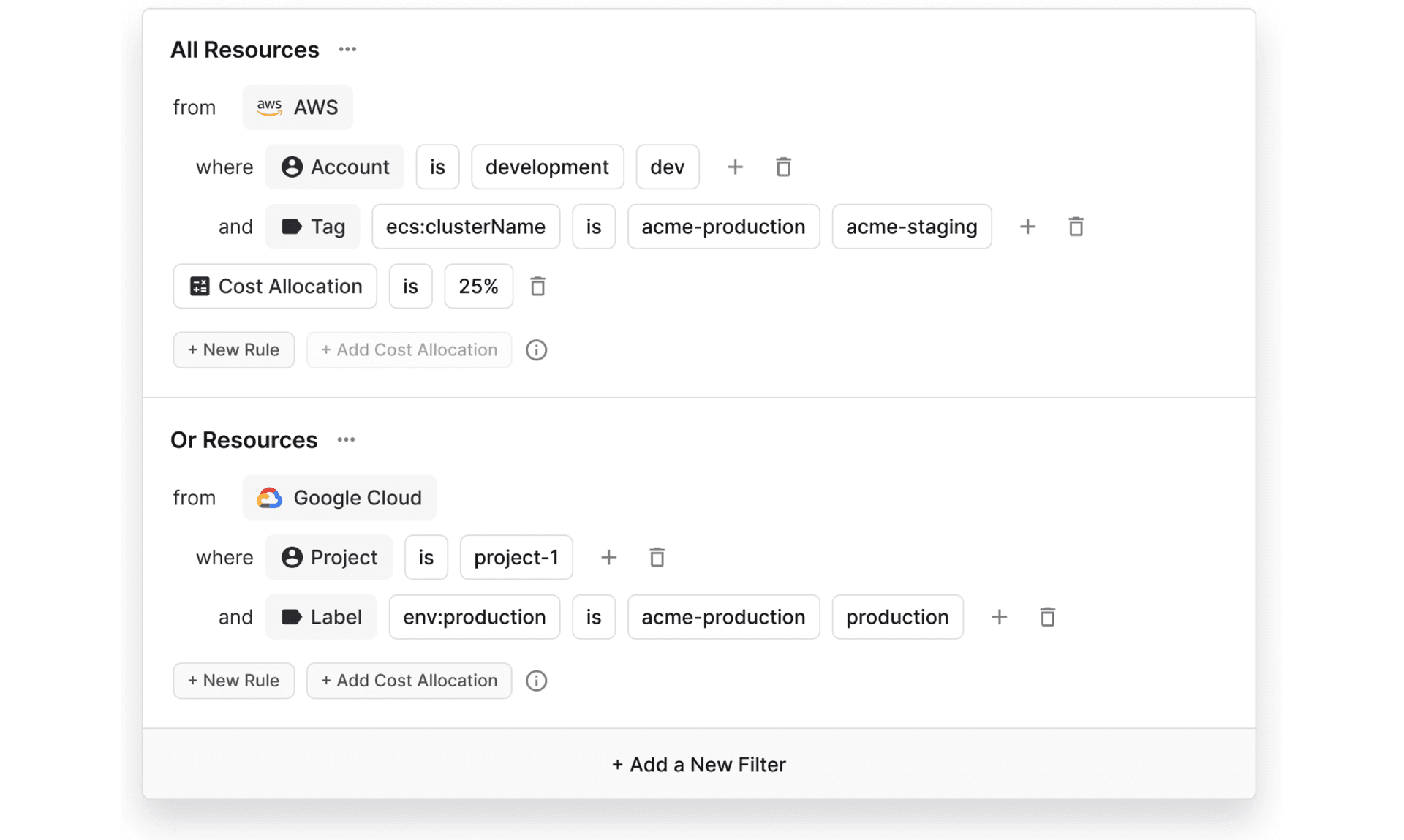
Task: Open the info tooltip icon below the AWS rules
Action: pyautogui.click(x=536, y=349)
